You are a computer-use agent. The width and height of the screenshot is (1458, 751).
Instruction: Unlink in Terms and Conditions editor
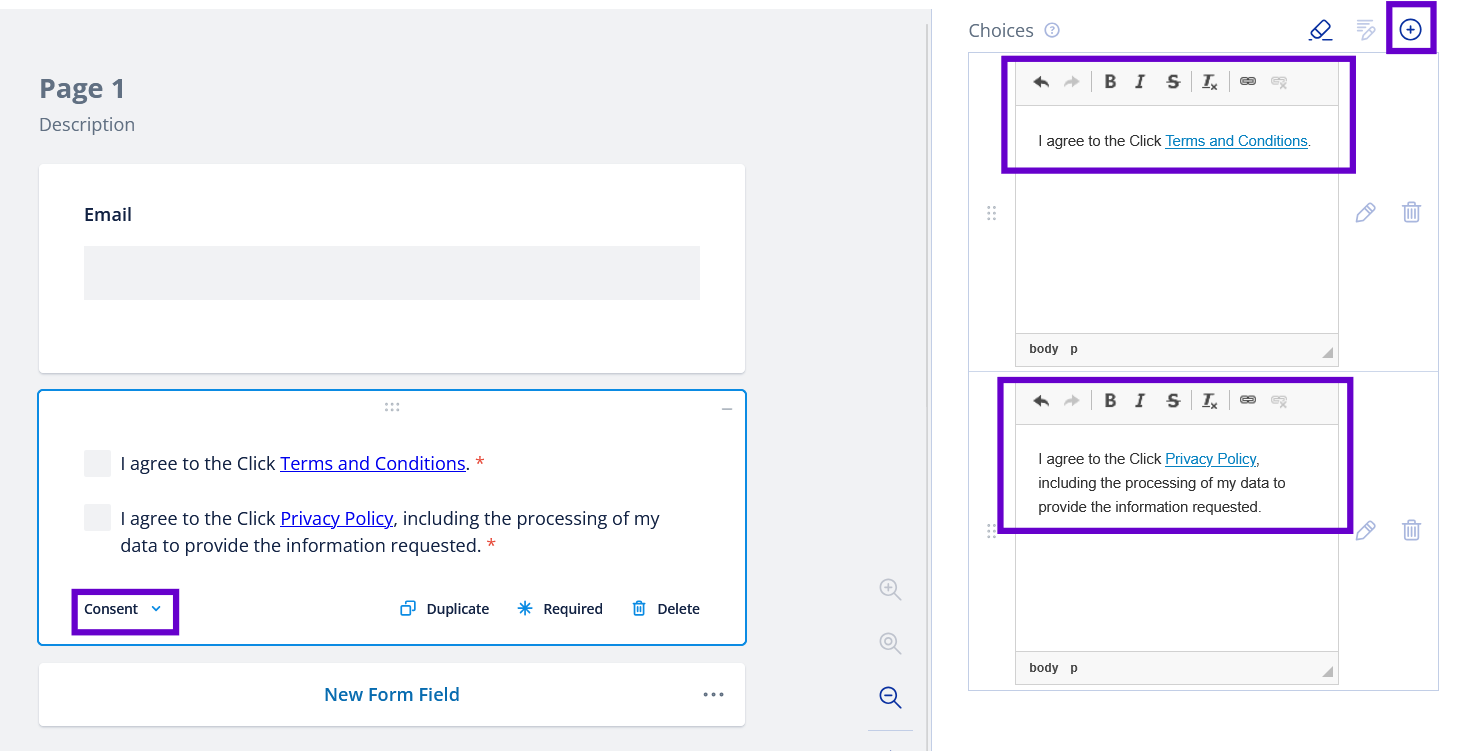pos(1279,82)
